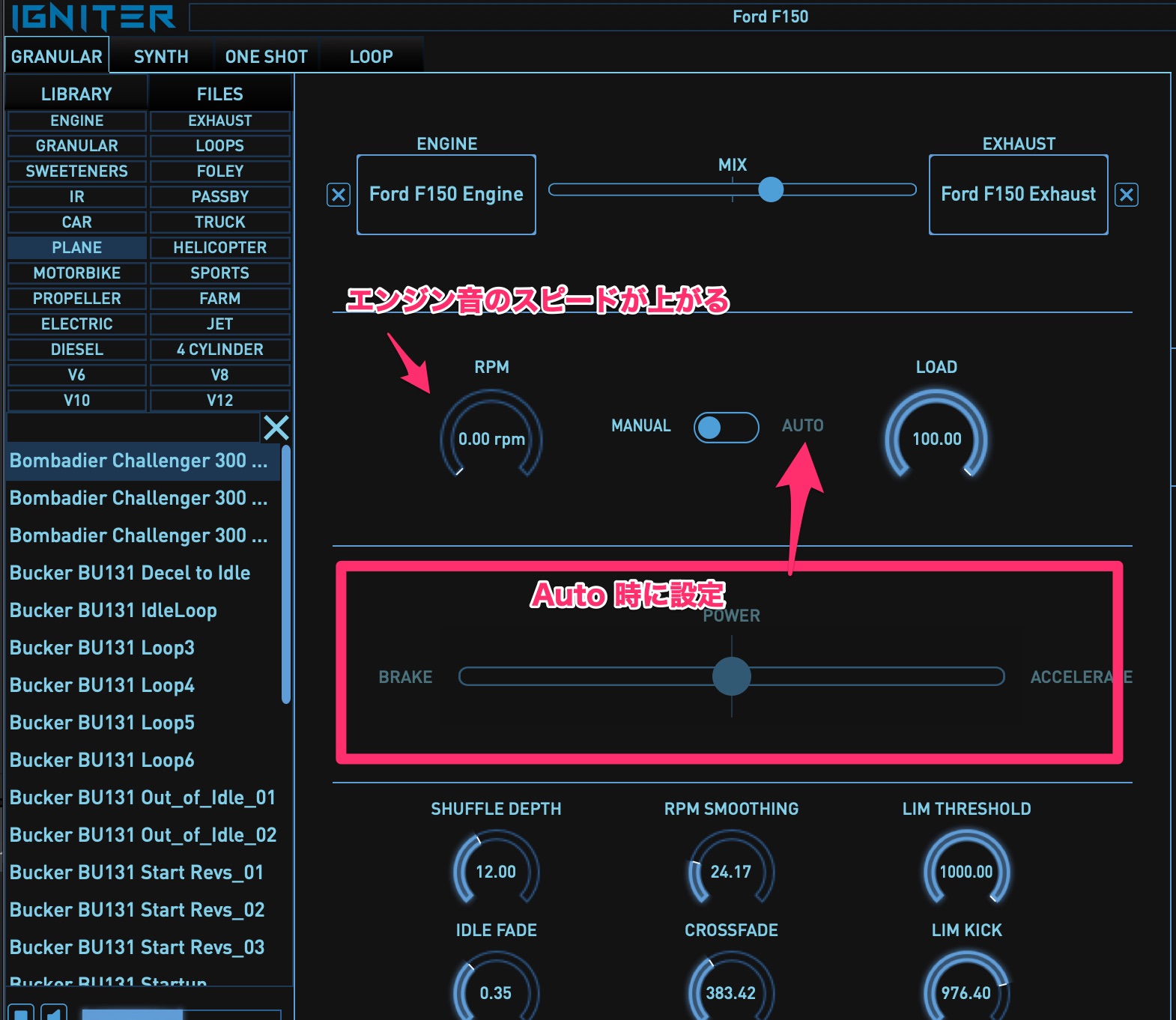Select Bucker BU131 Loop6
The width and height of the screenshot is (1176, 1020).
pos(143,760)
